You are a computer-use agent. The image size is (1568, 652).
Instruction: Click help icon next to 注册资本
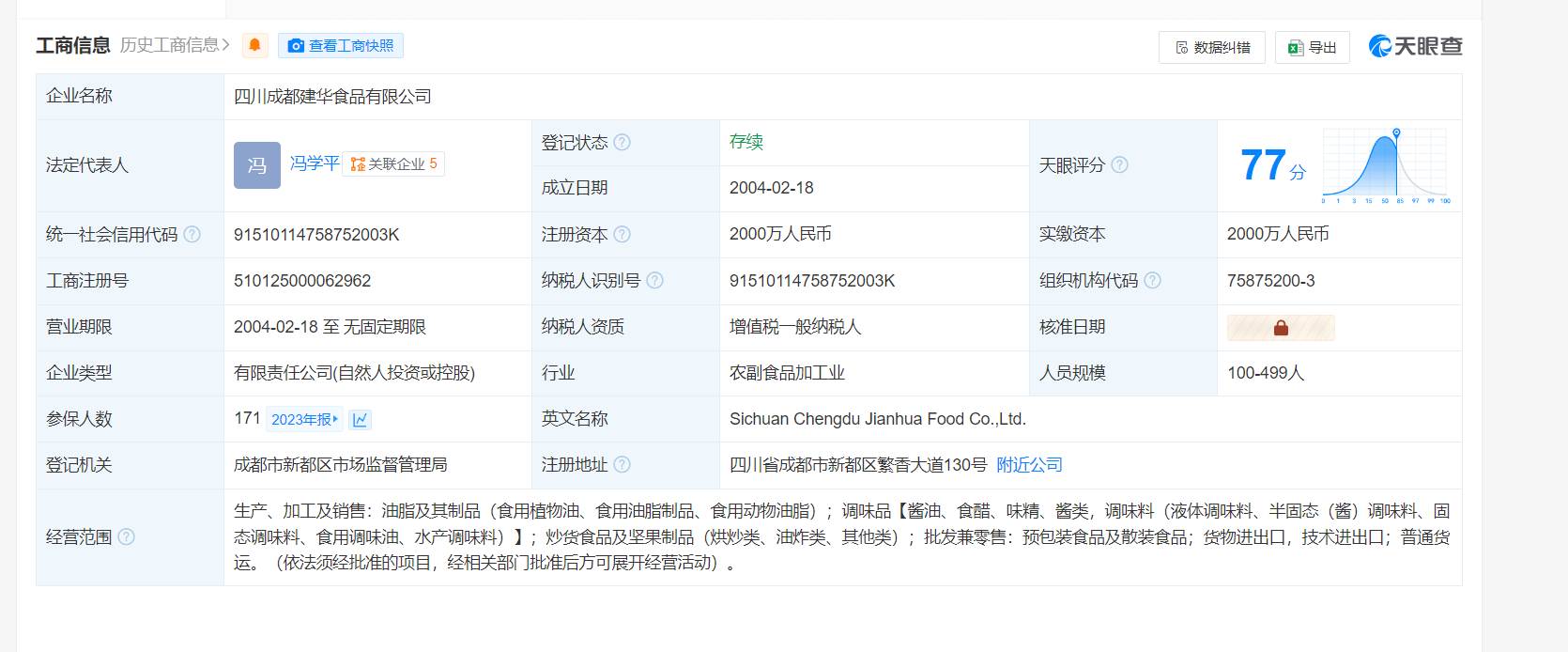click(622, 234)
